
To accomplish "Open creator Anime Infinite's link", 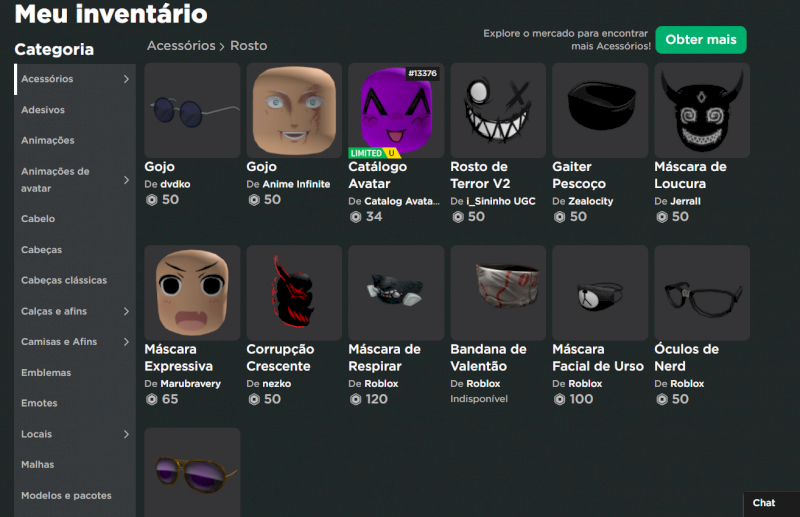I will click(x=296, y=184).
